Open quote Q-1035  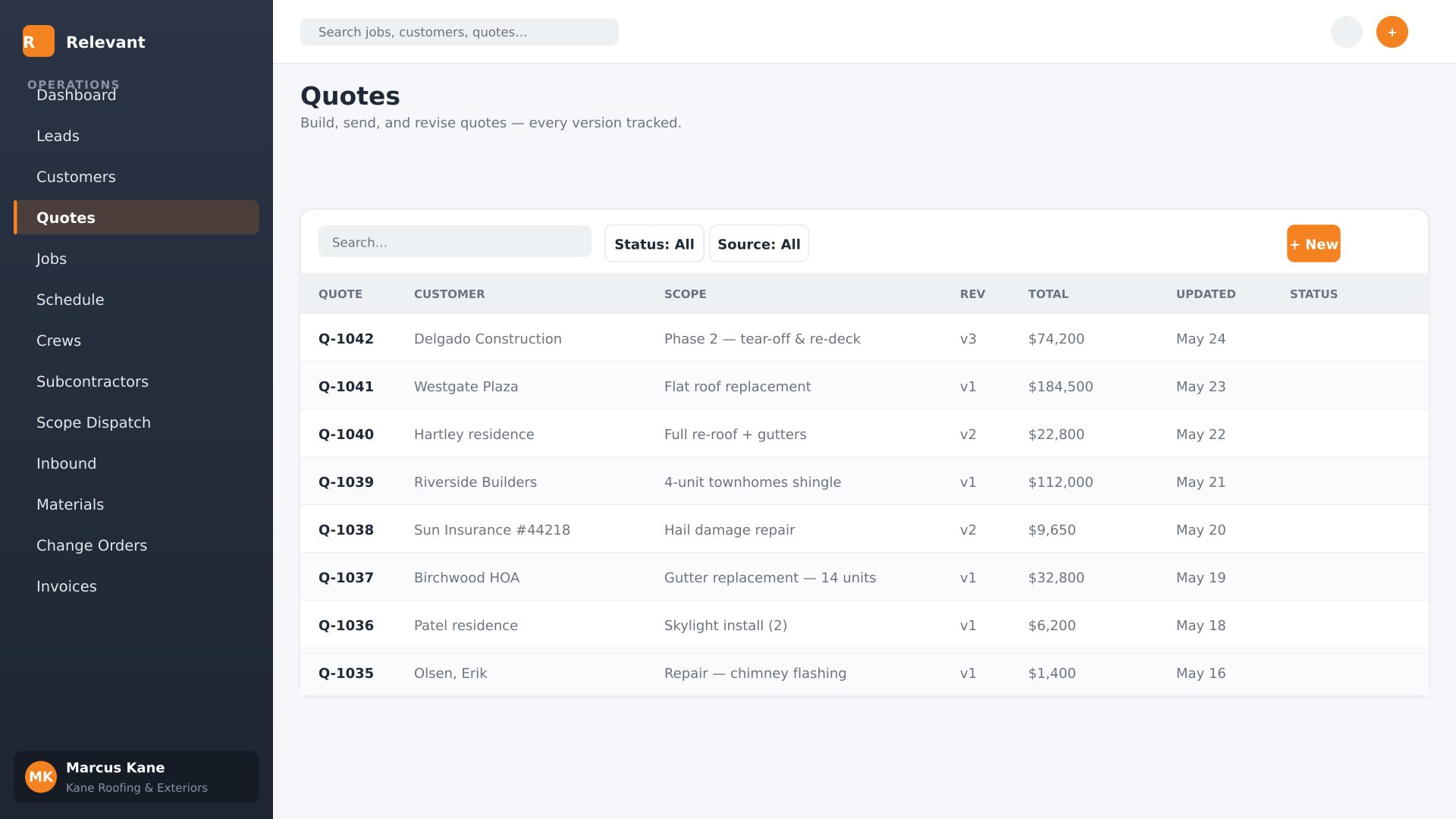[346, 673]
